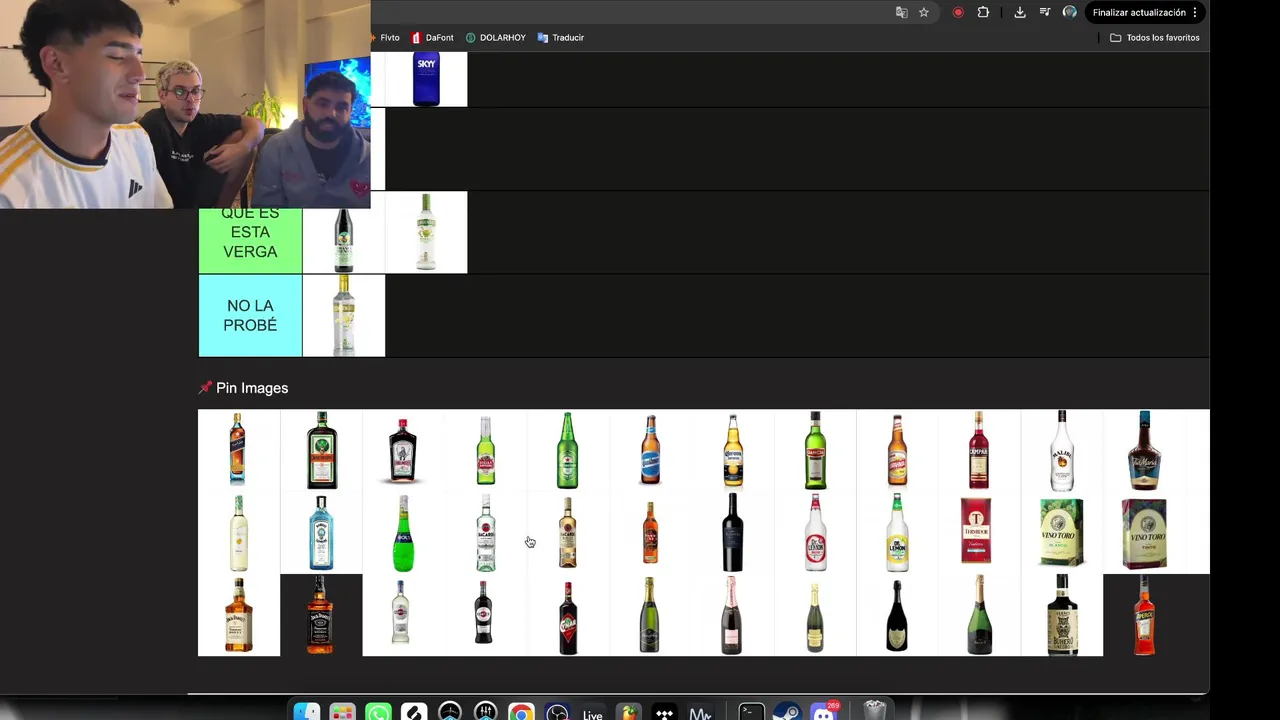Click the Jägermeister bottle image

click(x=321, y=450)
